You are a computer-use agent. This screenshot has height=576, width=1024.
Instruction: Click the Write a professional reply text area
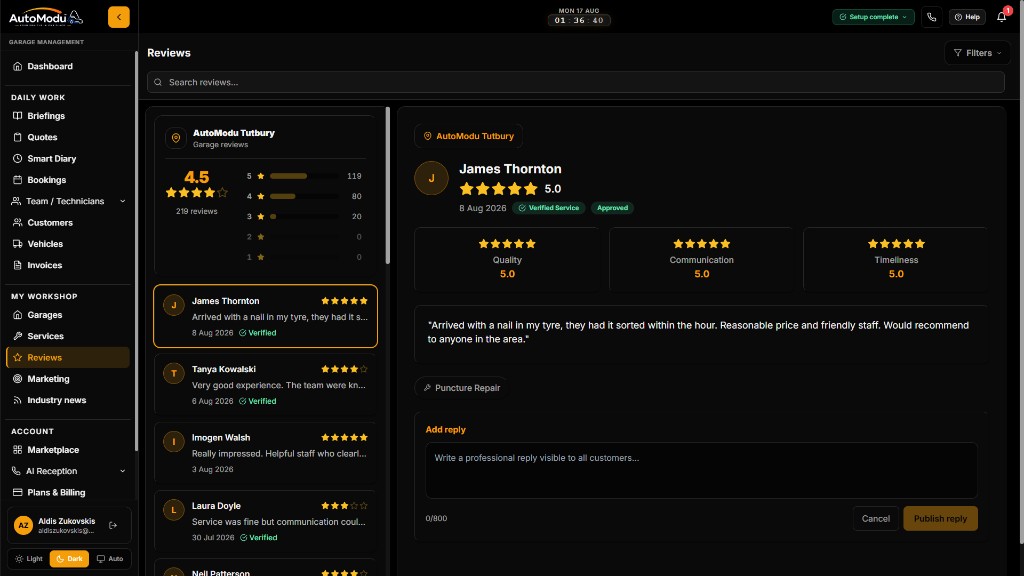(701, 471)
